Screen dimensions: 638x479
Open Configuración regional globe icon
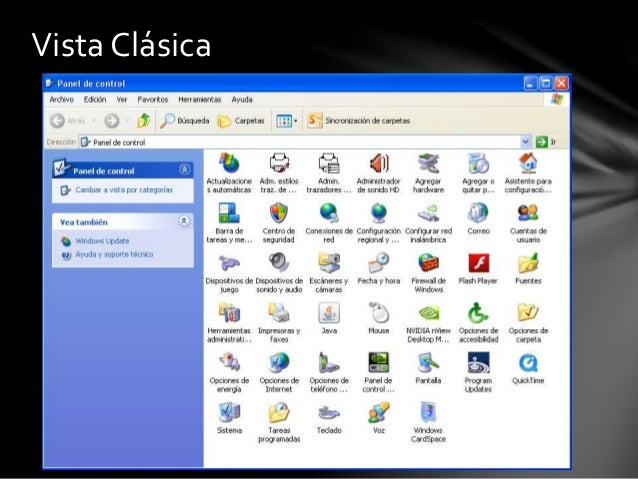(378, 213)
